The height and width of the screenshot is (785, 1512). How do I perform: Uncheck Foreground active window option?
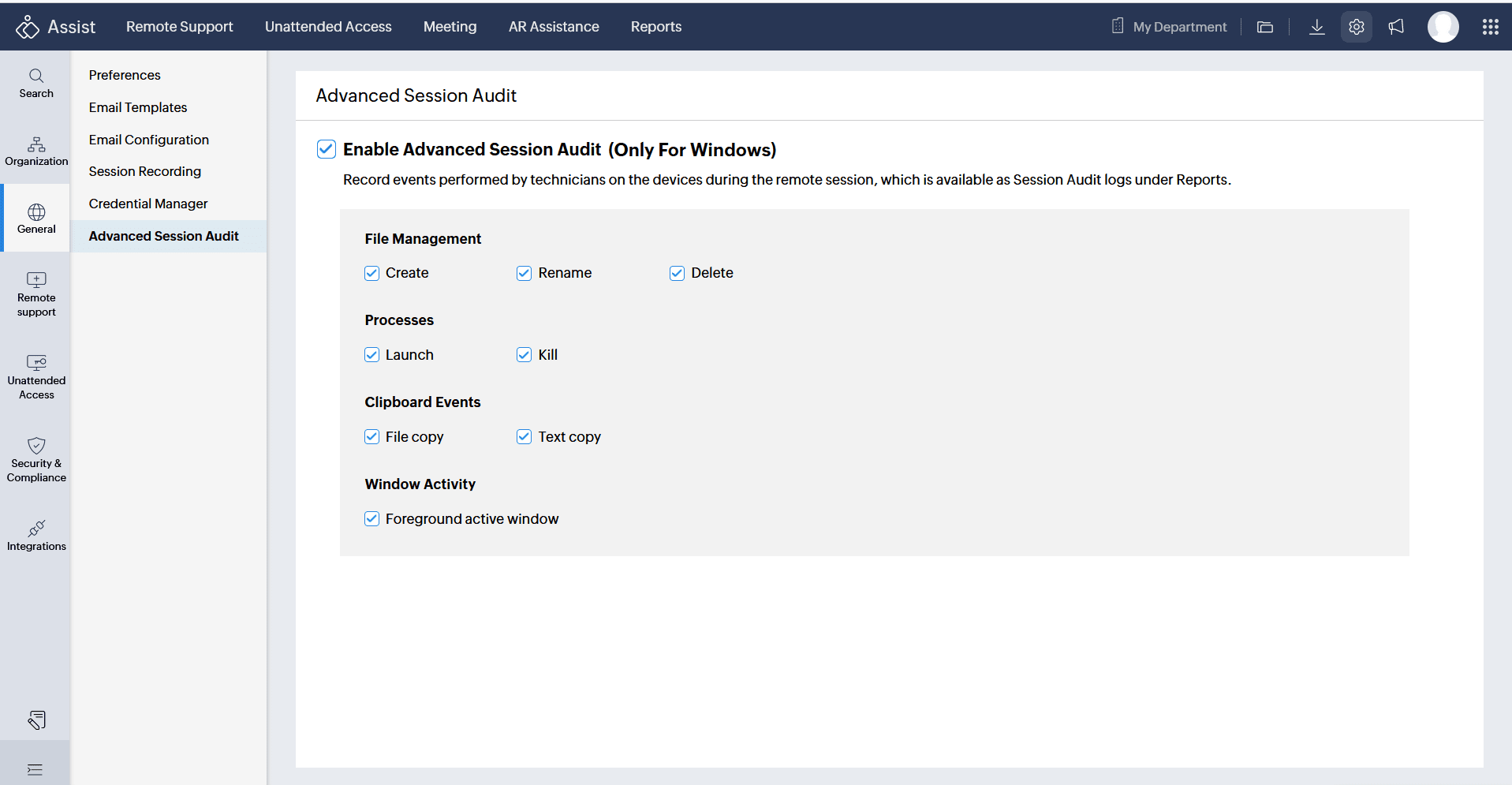click(x=372, y=519)
